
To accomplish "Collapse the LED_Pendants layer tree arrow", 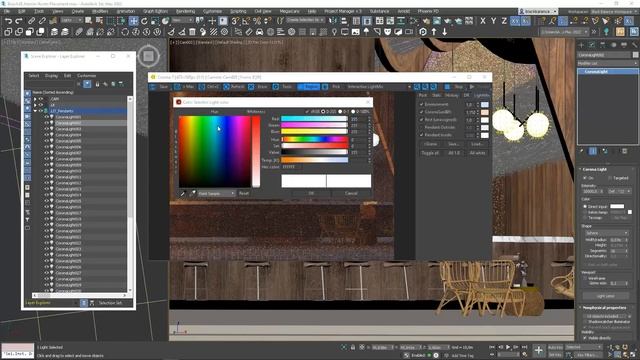I will coord(36,111).
